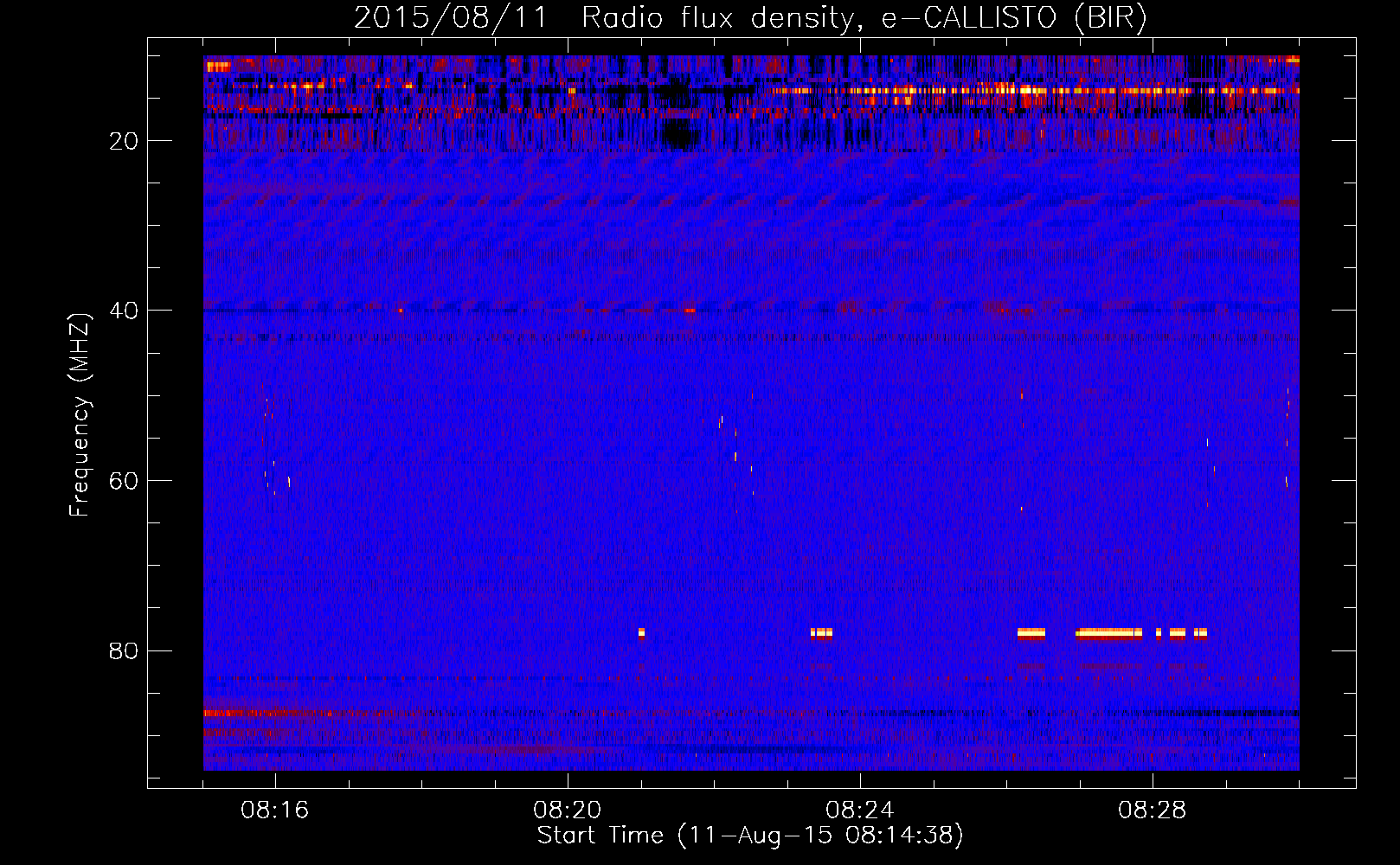Select the 60 MHz frequency tick label
This screenshot has width=1400, height=865.
[124, 481]
